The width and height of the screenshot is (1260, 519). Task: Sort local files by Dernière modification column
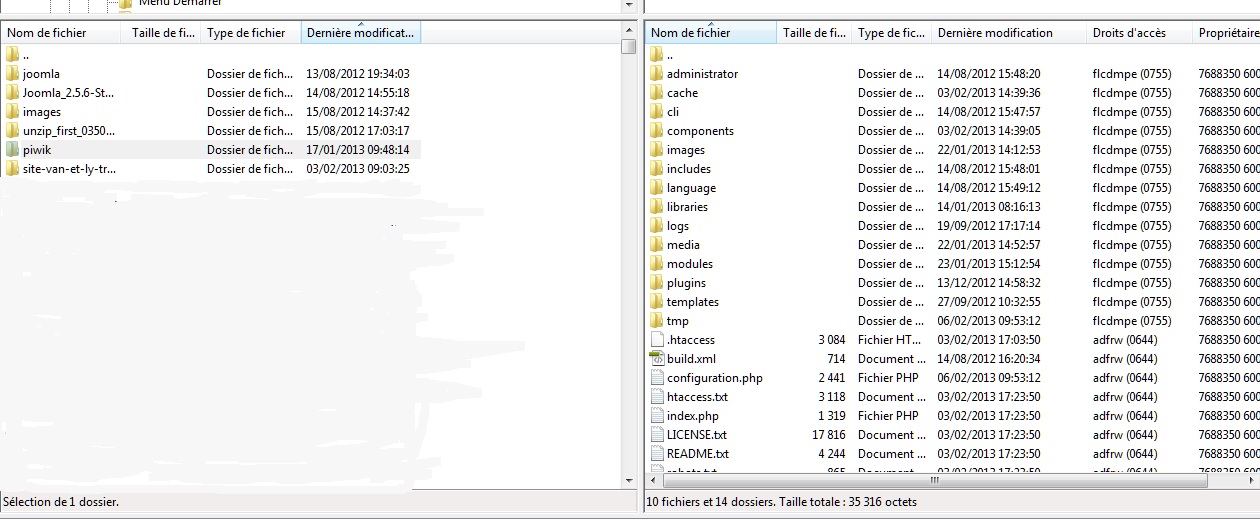(360, 33)
